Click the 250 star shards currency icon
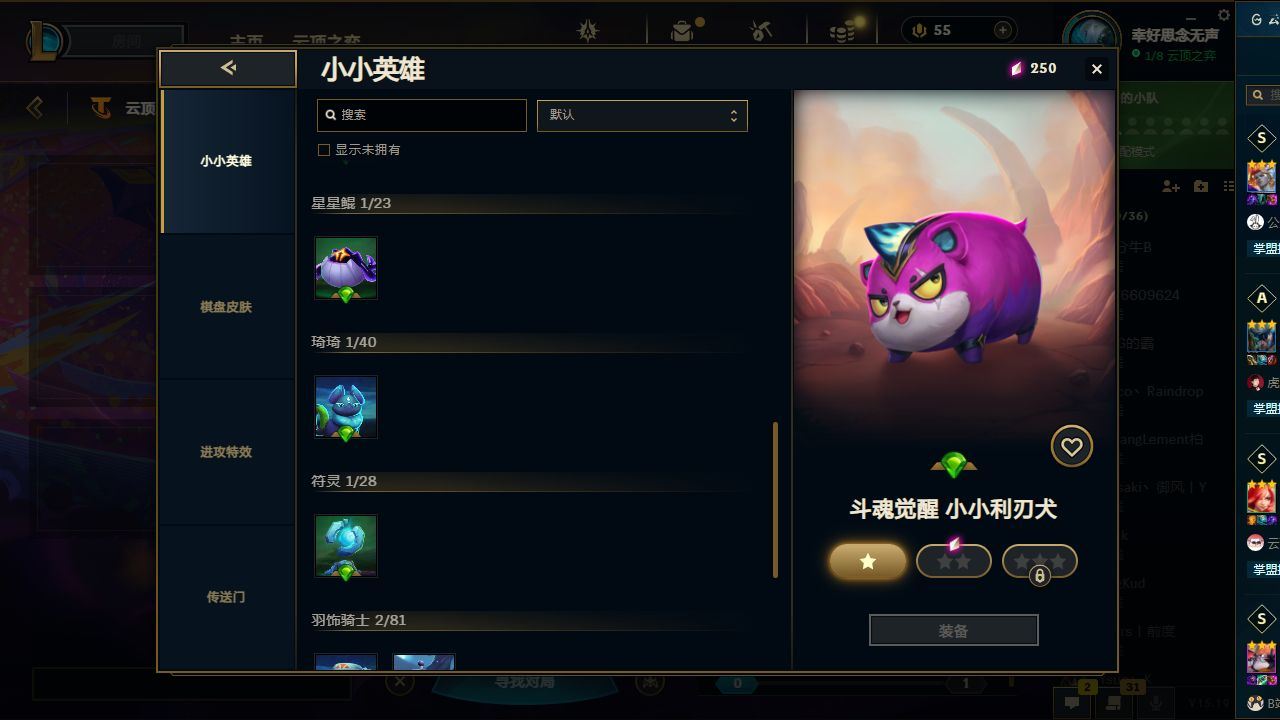Image resolution: width=1280 pixels, height=720 pixels. (1016, 69)
